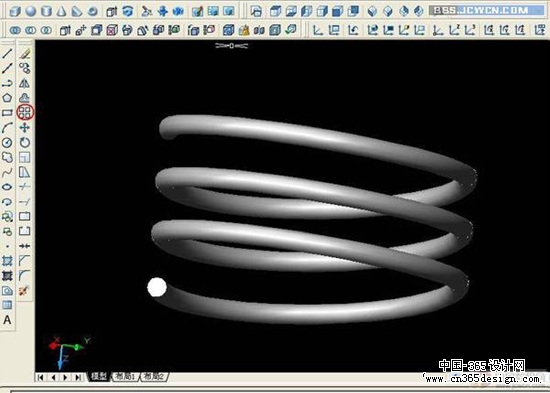Viewport: 550px width, 393px height.
Task: Activate the Move tool
Action: (25, 127)
